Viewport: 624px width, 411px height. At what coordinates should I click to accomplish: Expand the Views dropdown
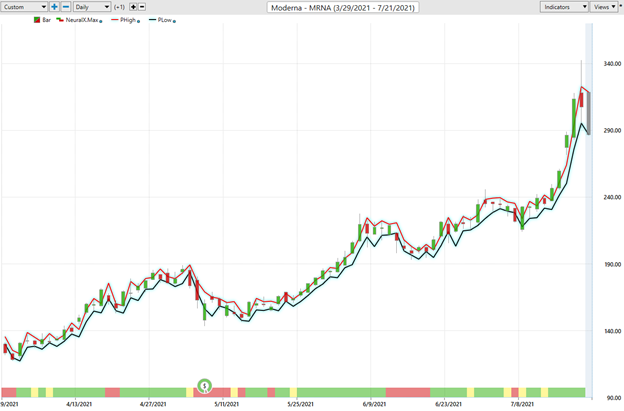click(x=604, y=7)
